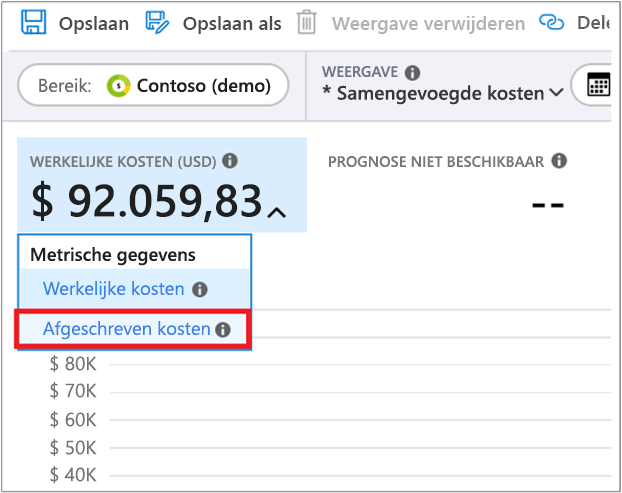This screenshot has height=493, width=622.
Task: Click the $ 80K axis label
Action: tap(73, 364)
